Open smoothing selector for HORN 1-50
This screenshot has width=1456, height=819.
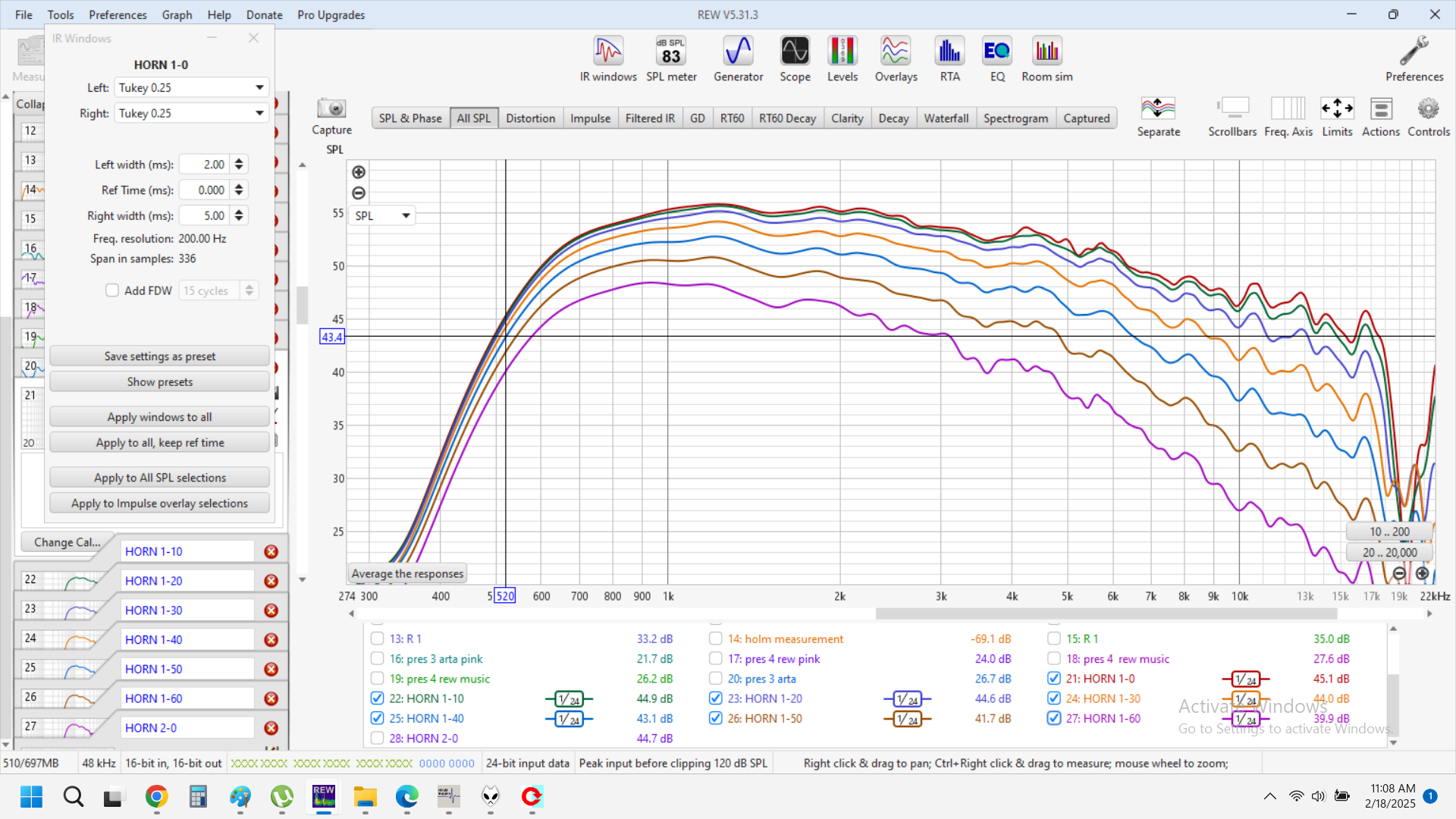coord(907,719)
